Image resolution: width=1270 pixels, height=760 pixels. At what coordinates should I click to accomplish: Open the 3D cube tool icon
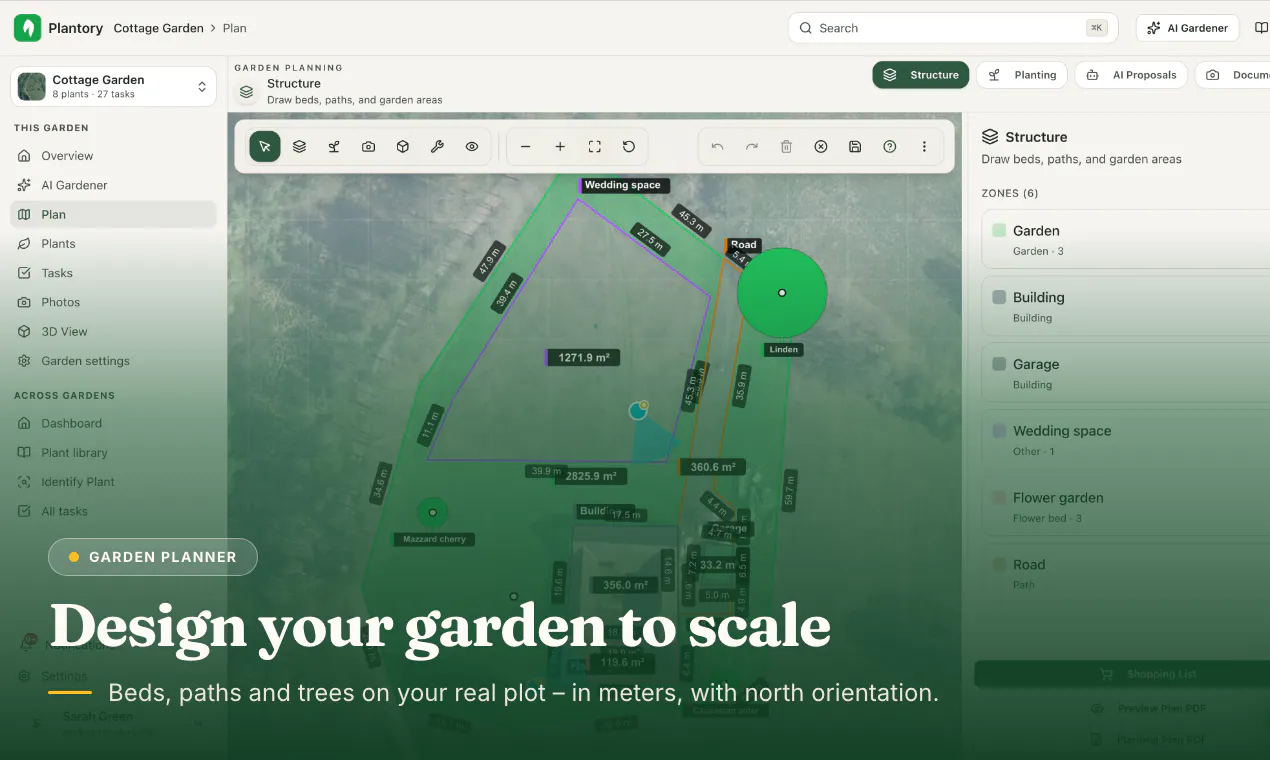[x=403, y=146]
